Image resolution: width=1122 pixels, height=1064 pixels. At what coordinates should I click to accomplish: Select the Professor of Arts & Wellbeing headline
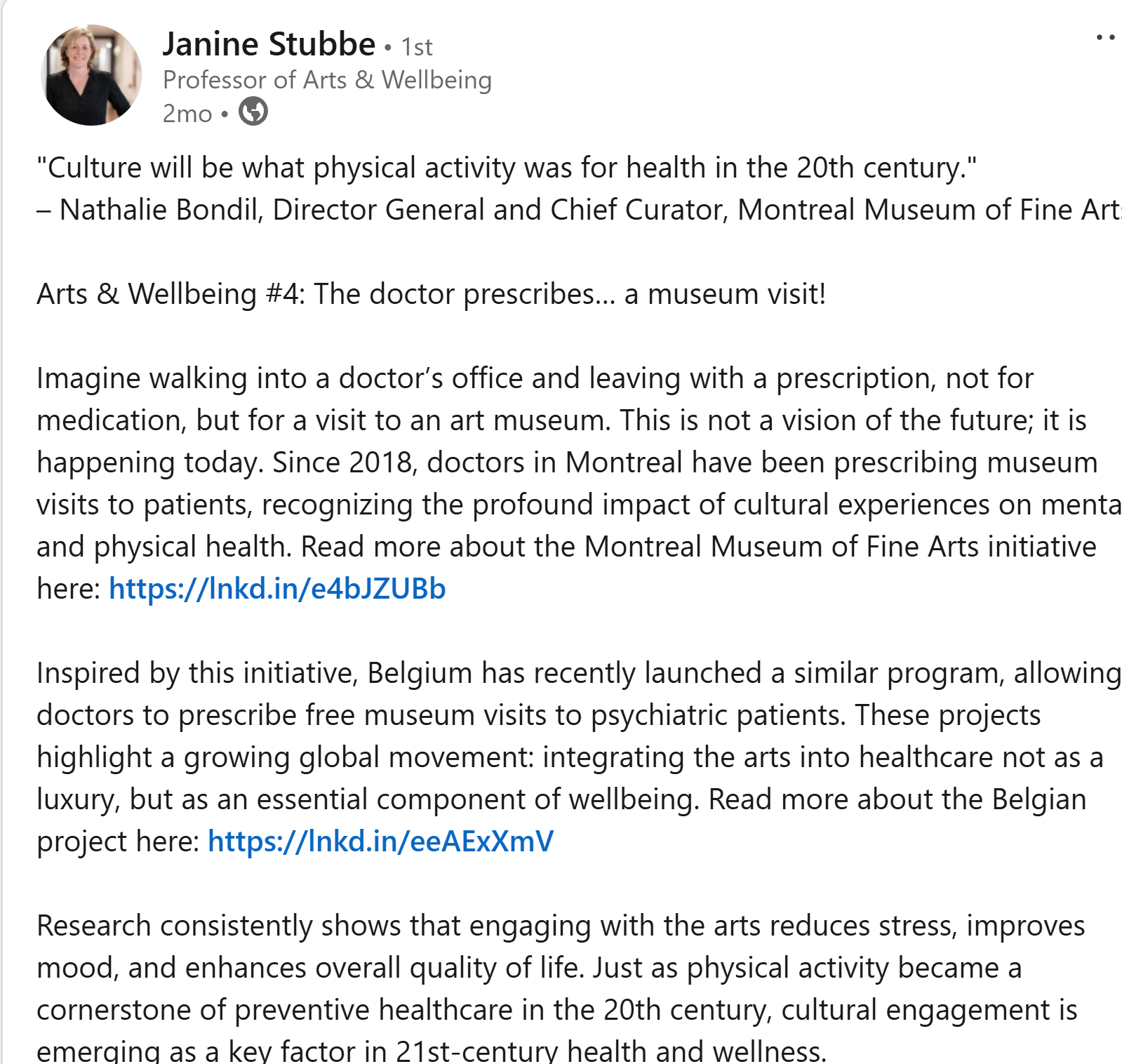[327, 80]
